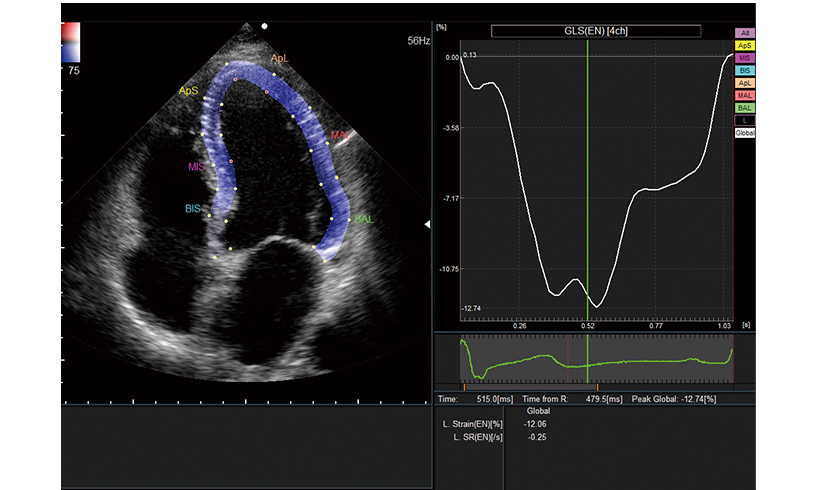Click the ApL legend button
The width and height of the screenshot is (816, 490).
pyautogui.click(x=745, y=82)
